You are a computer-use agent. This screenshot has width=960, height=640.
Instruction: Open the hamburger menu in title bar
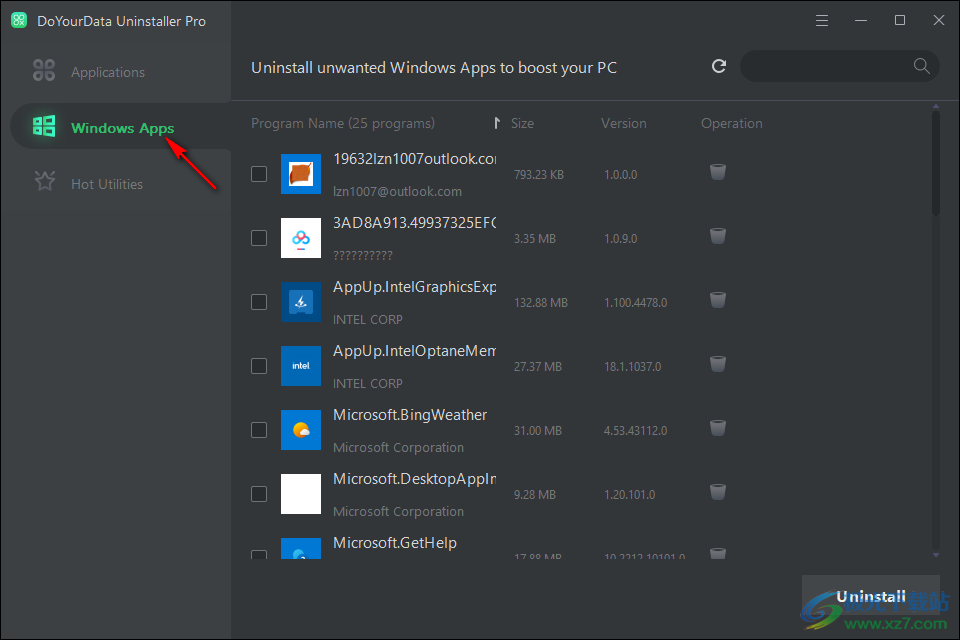point(822,21)
